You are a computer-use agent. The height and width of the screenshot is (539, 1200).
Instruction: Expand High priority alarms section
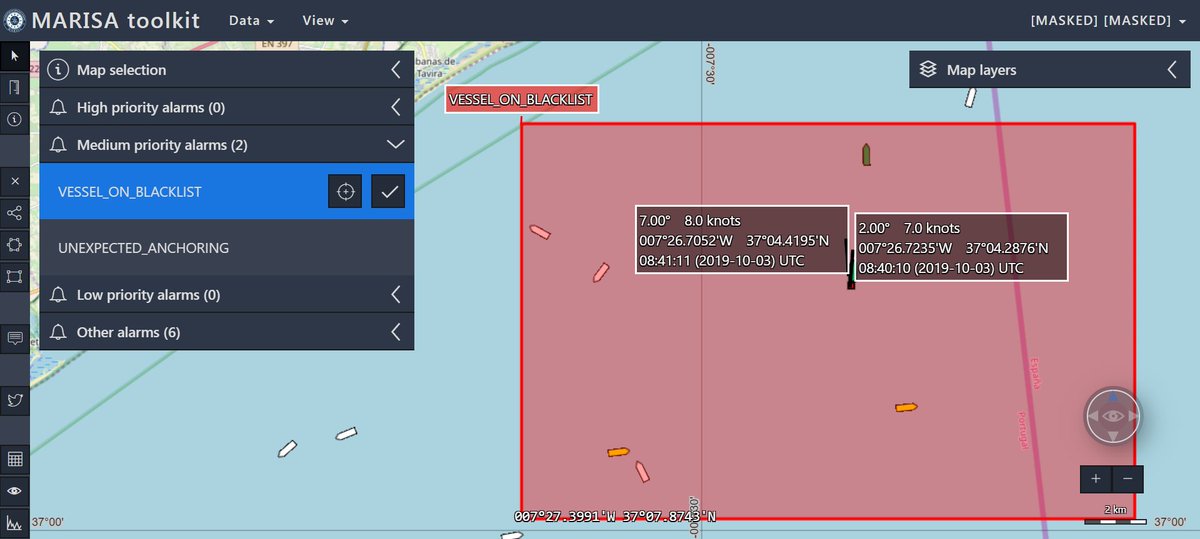[x=396, y=107]
